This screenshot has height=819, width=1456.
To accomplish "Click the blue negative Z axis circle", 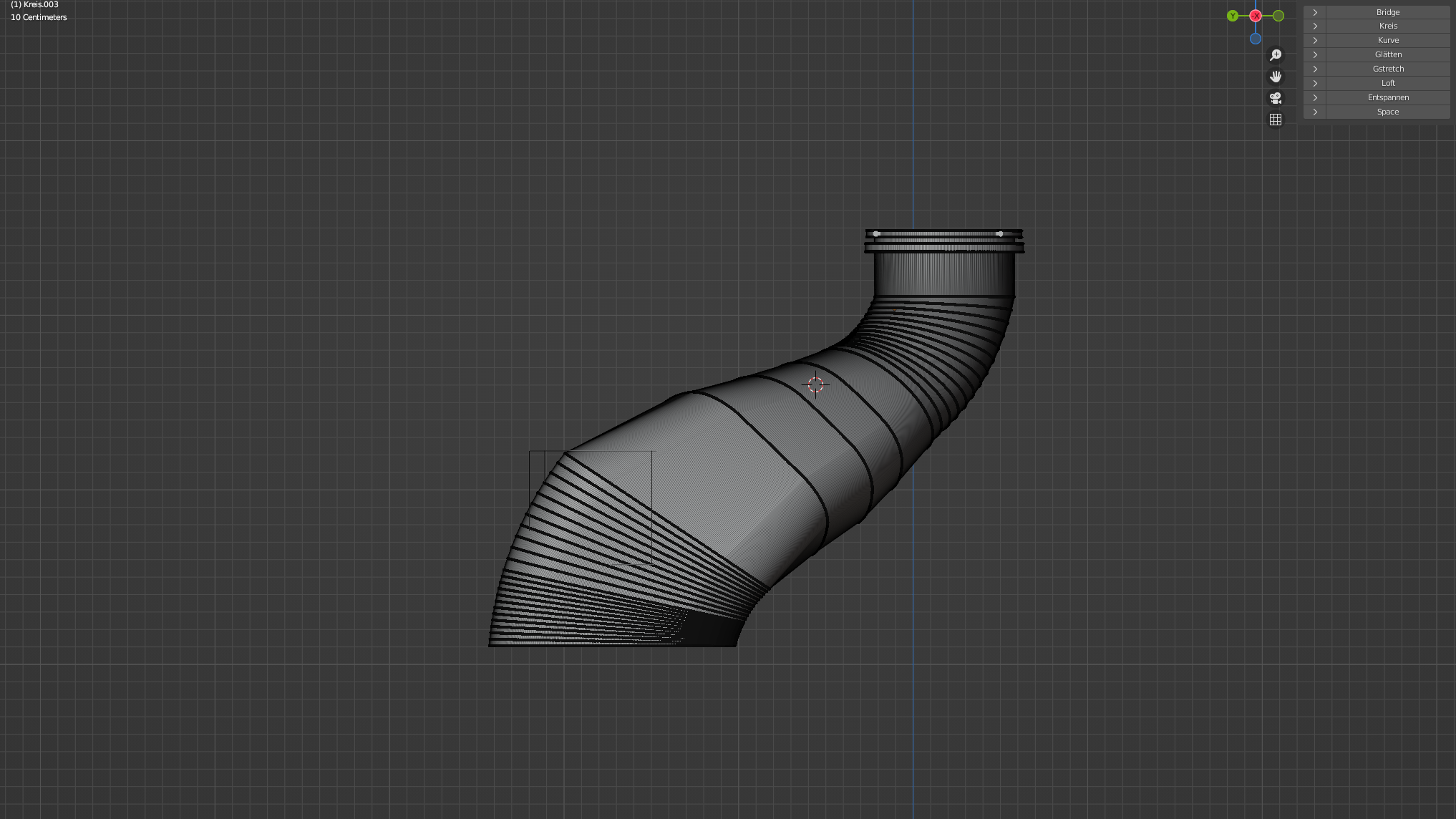I will 1256,39.
